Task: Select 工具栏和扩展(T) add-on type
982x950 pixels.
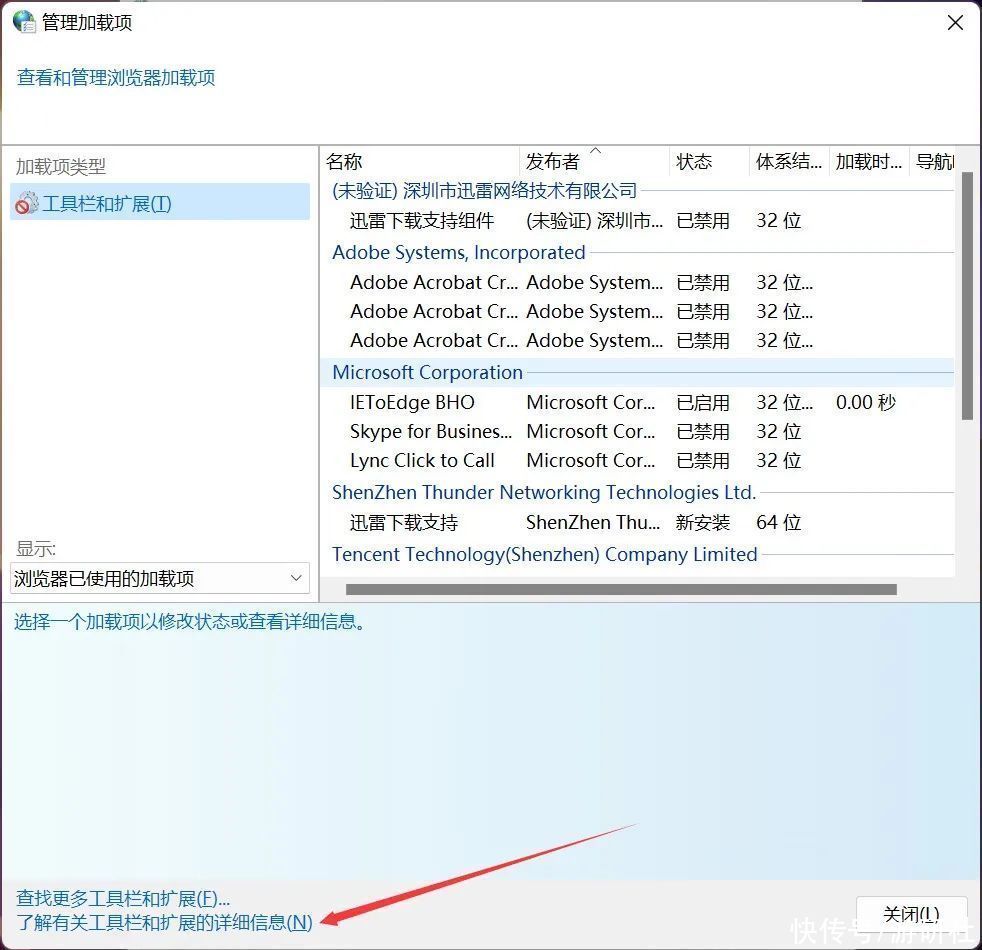Action: tap(160, 203)
